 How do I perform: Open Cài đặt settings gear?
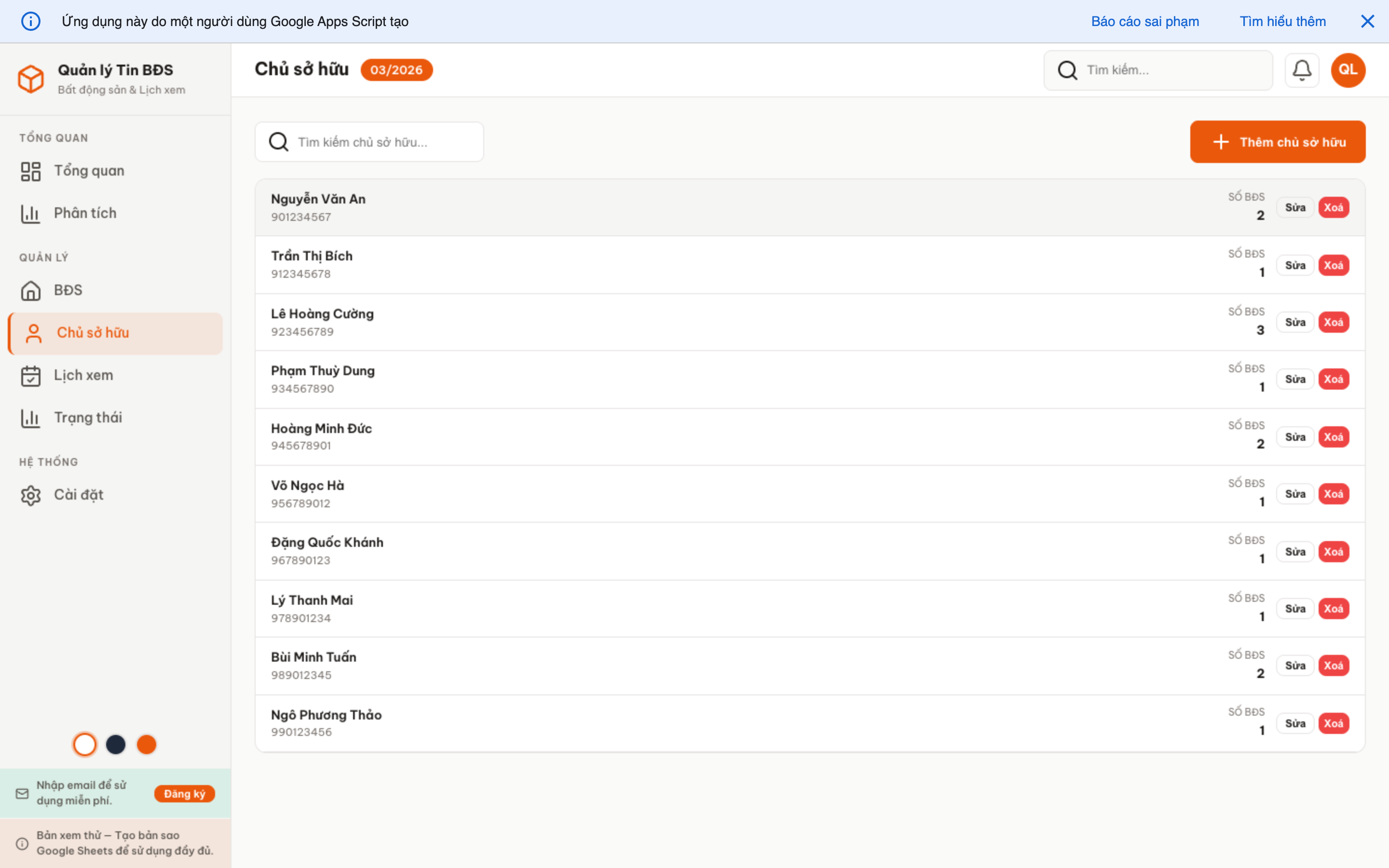pos(30,495)
